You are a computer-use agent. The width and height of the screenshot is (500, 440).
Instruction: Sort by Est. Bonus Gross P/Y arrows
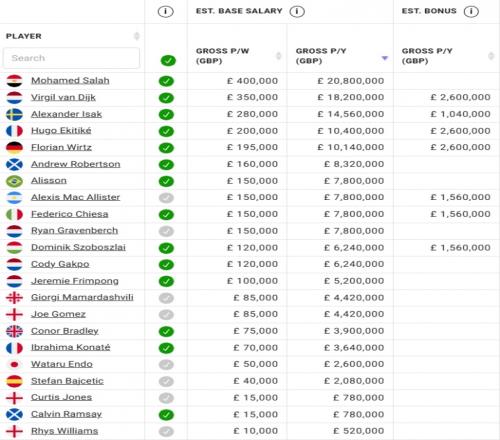[x=491, y=56]
